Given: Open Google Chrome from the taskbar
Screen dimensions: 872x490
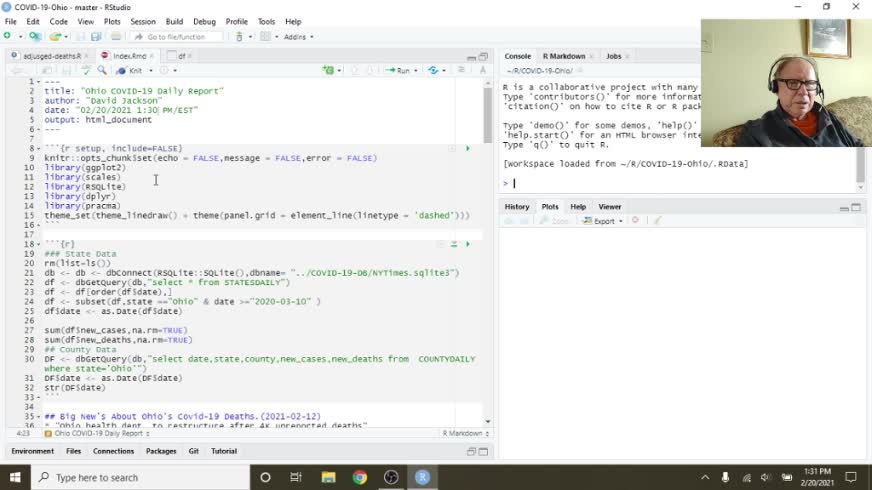Looking at the screenshot, I should point(360,477).
